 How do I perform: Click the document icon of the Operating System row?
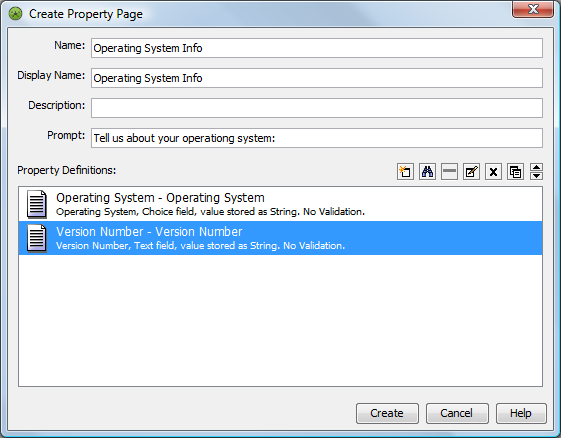click(x=36, y=204)
